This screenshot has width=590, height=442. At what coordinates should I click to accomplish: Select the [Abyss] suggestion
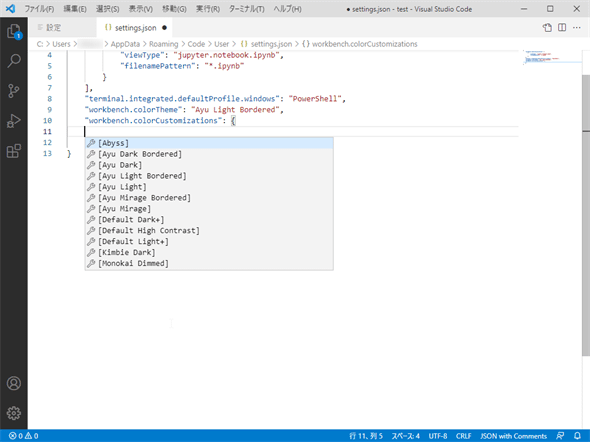click(209, 143)
